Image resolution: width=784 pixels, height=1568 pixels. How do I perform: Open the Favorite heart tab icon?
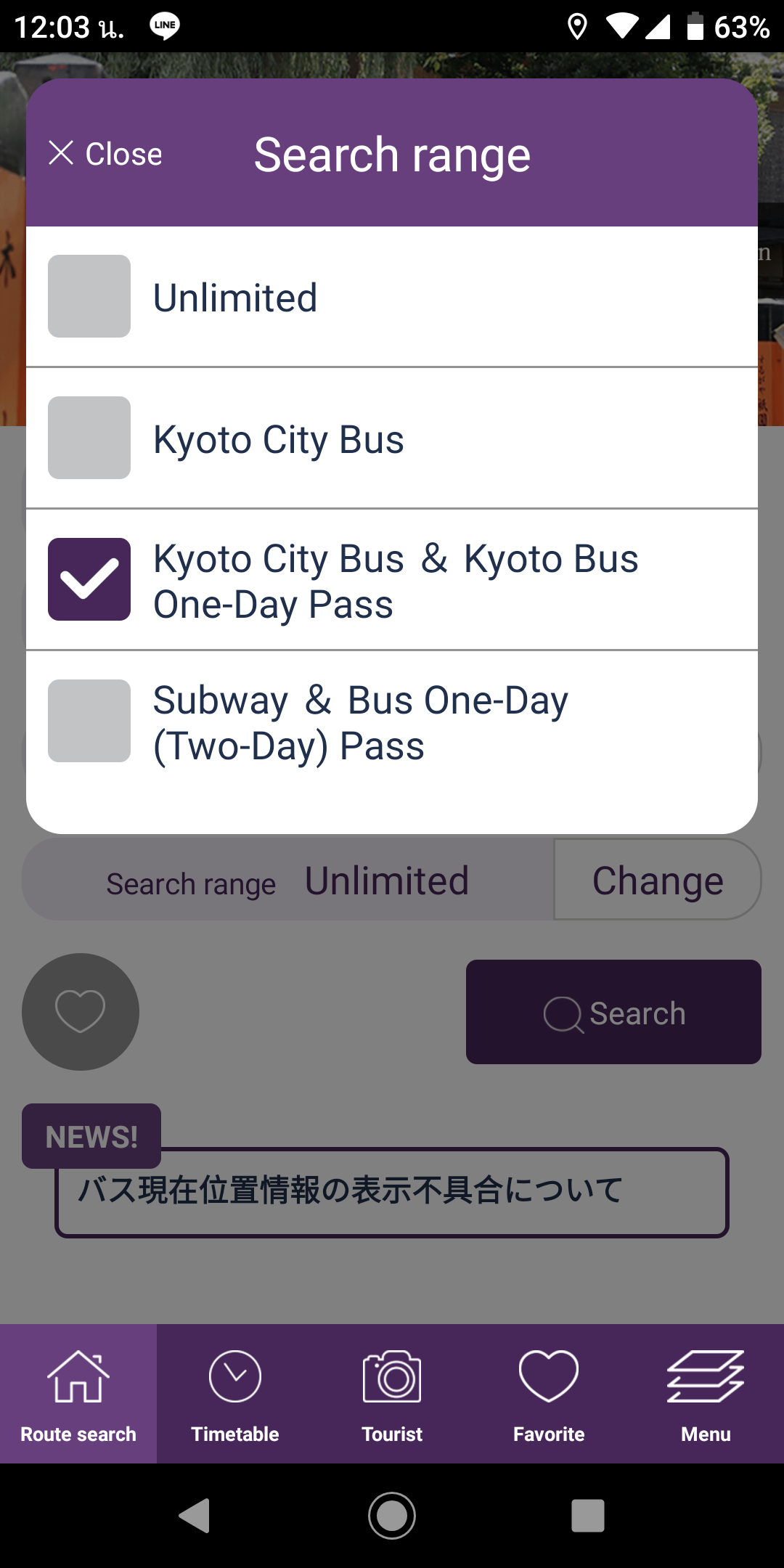click(549, 1376)
